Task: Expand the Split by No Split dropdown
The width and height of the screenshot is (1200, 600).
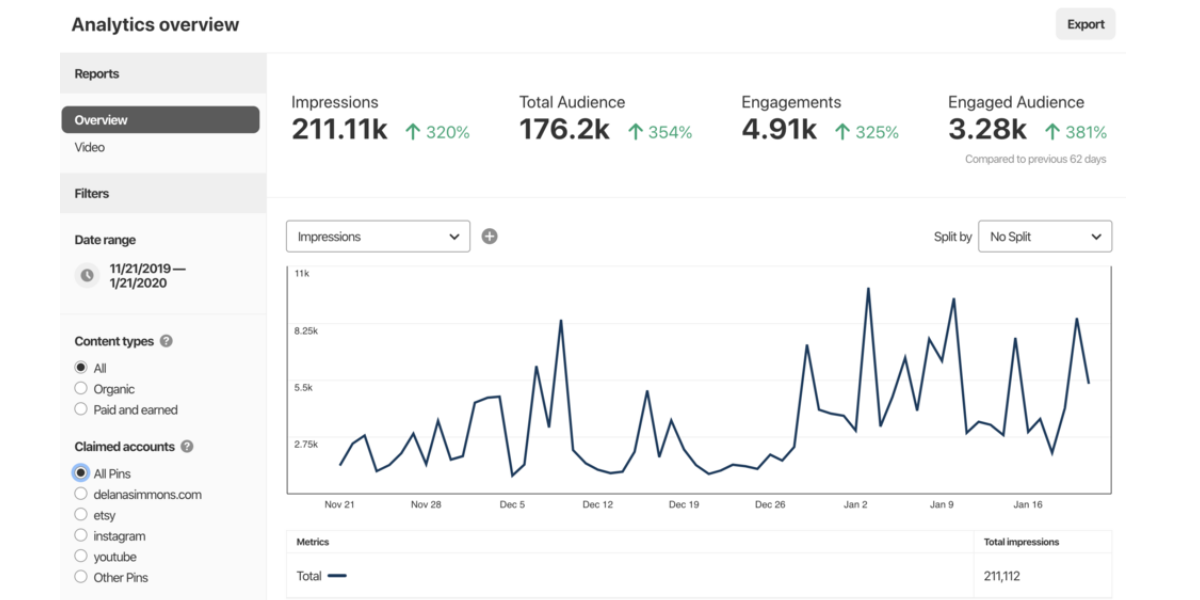Action: coord(1044,237)
